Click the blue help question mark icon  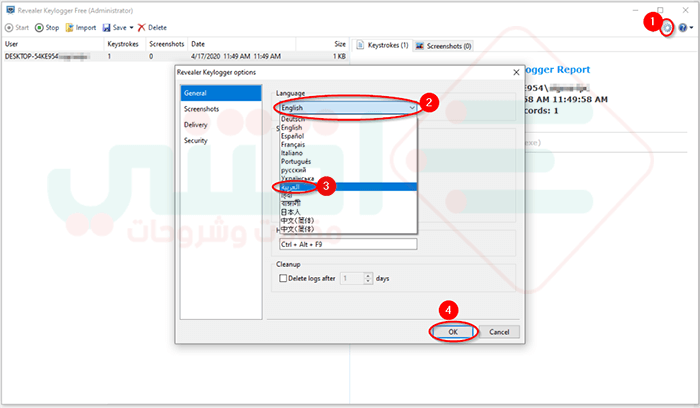click(683, 28)
